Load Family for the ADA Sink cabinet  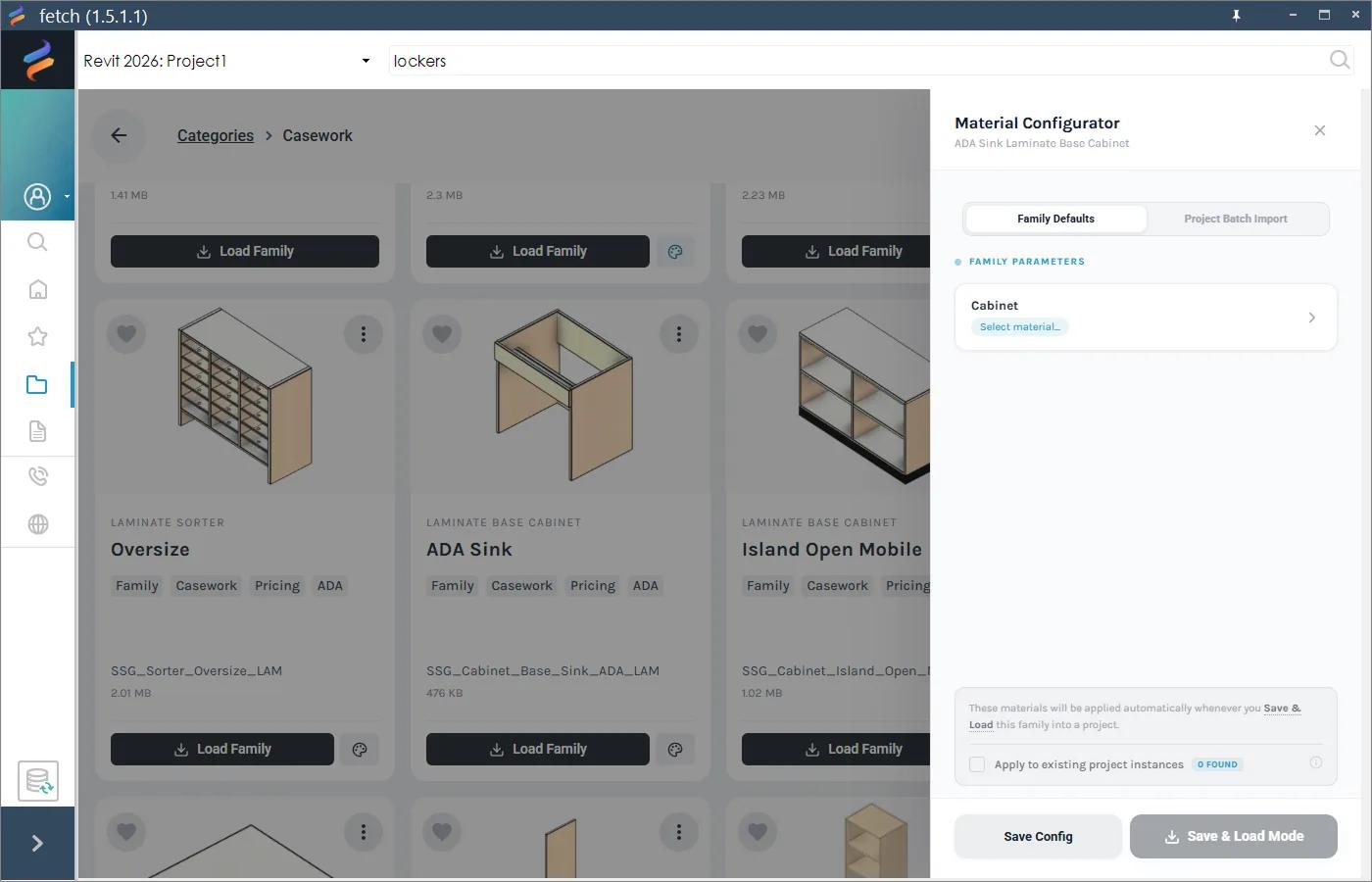[538, 750]
